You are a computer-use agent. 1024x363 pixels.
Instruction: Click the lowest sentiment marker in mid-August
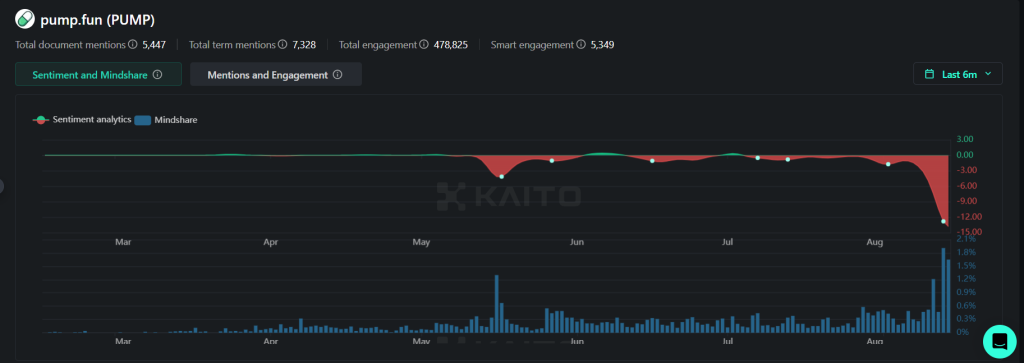click(x=943, y=221)
